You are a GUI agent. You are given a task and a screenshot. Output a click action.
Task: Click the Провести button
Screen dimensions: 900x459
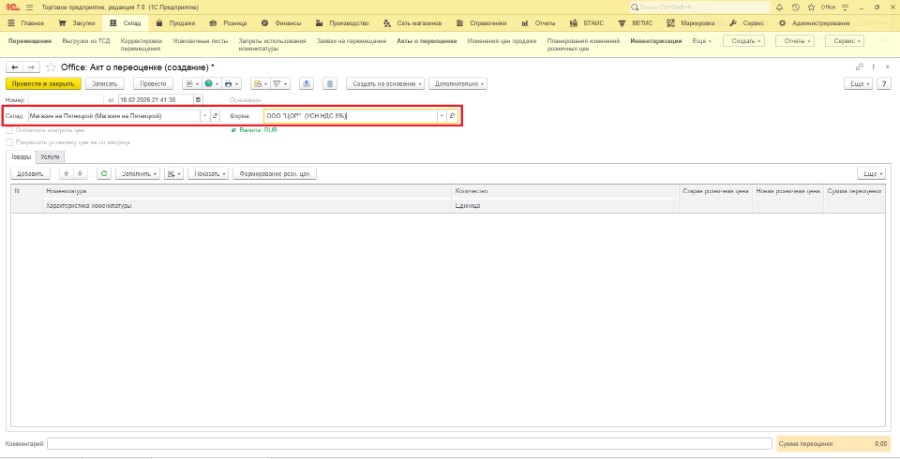pos(153,84)
